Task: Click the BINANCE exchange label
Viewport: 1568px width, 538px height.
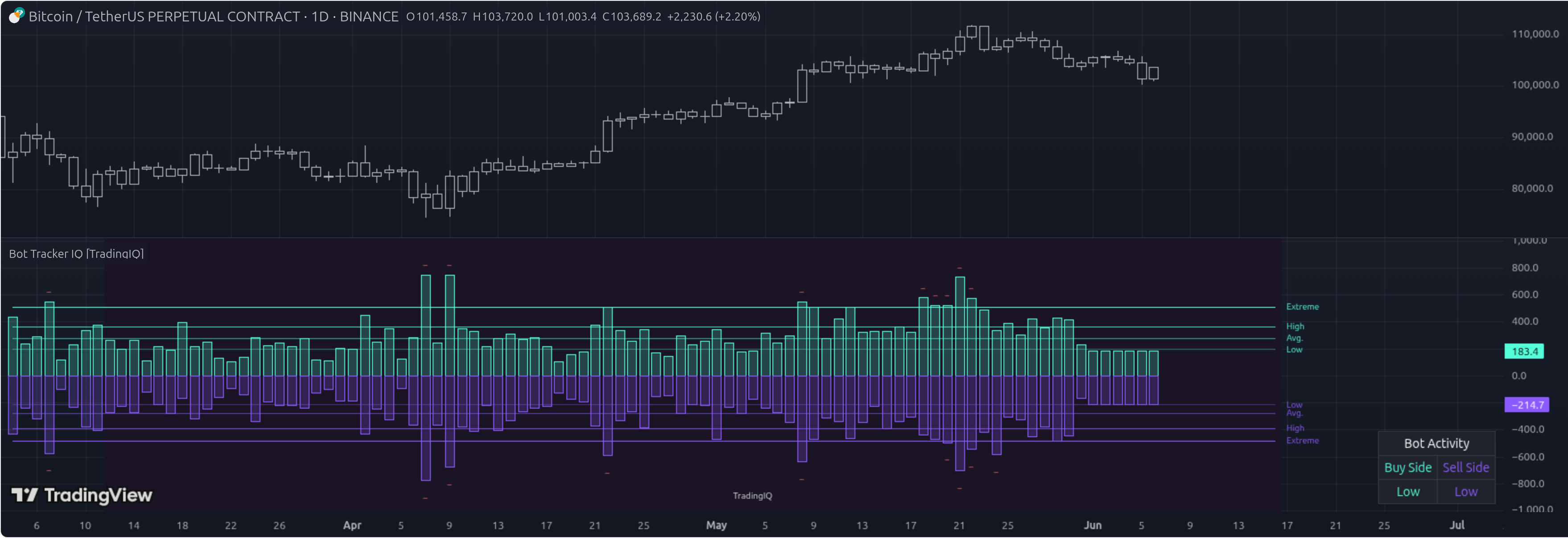Action: pos(369,17)
